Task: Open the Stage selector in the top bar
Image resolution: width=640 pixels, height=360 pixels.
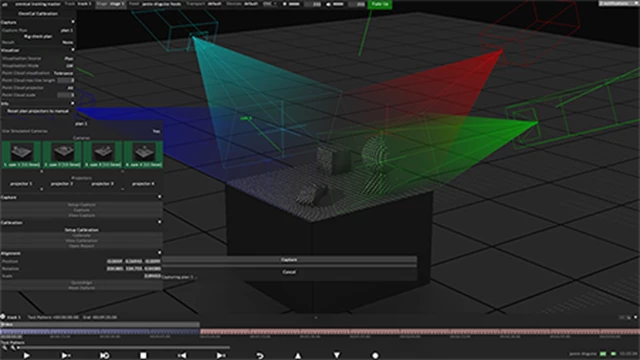Action: click(x=110, y=4)
